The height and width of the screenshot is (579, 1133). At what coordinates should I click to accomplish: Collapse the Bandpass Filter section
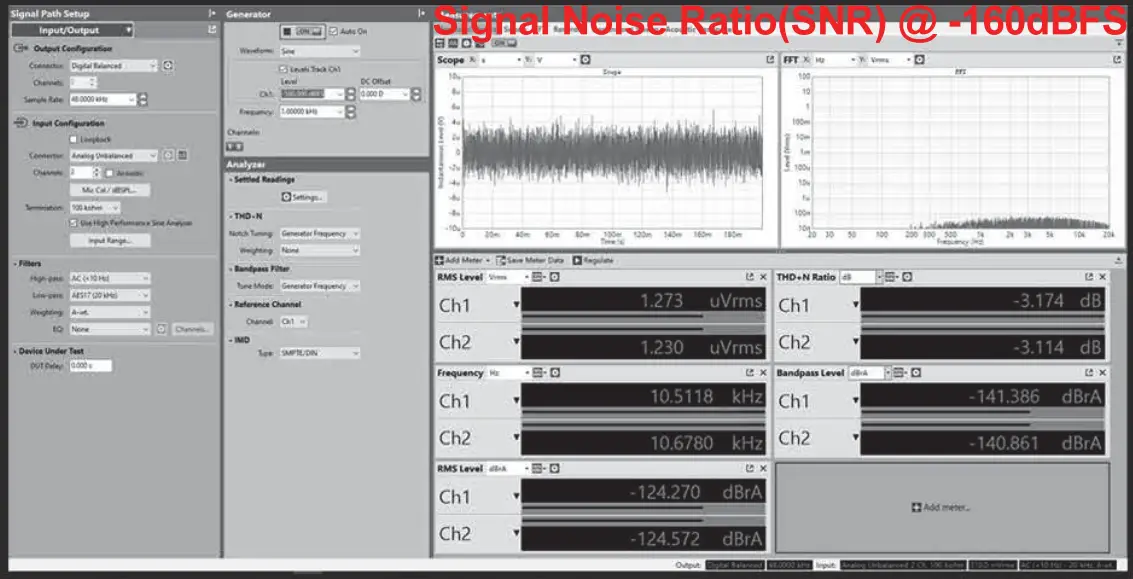point(231,268)
